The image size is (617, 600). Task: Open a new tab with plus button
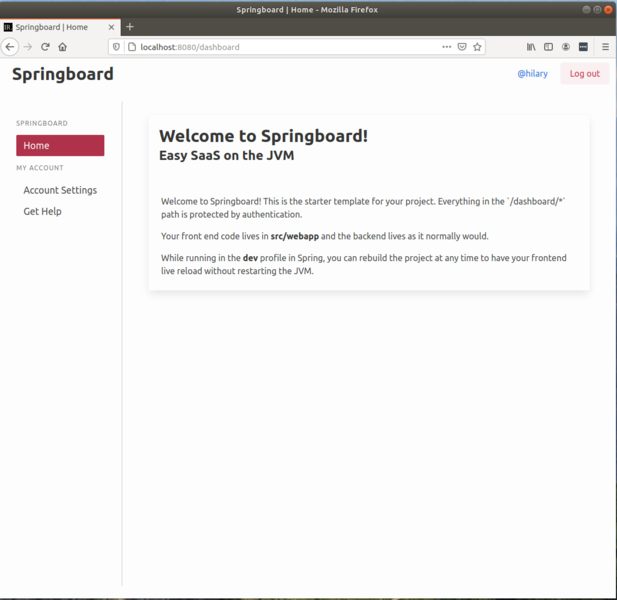pos(130,27)
